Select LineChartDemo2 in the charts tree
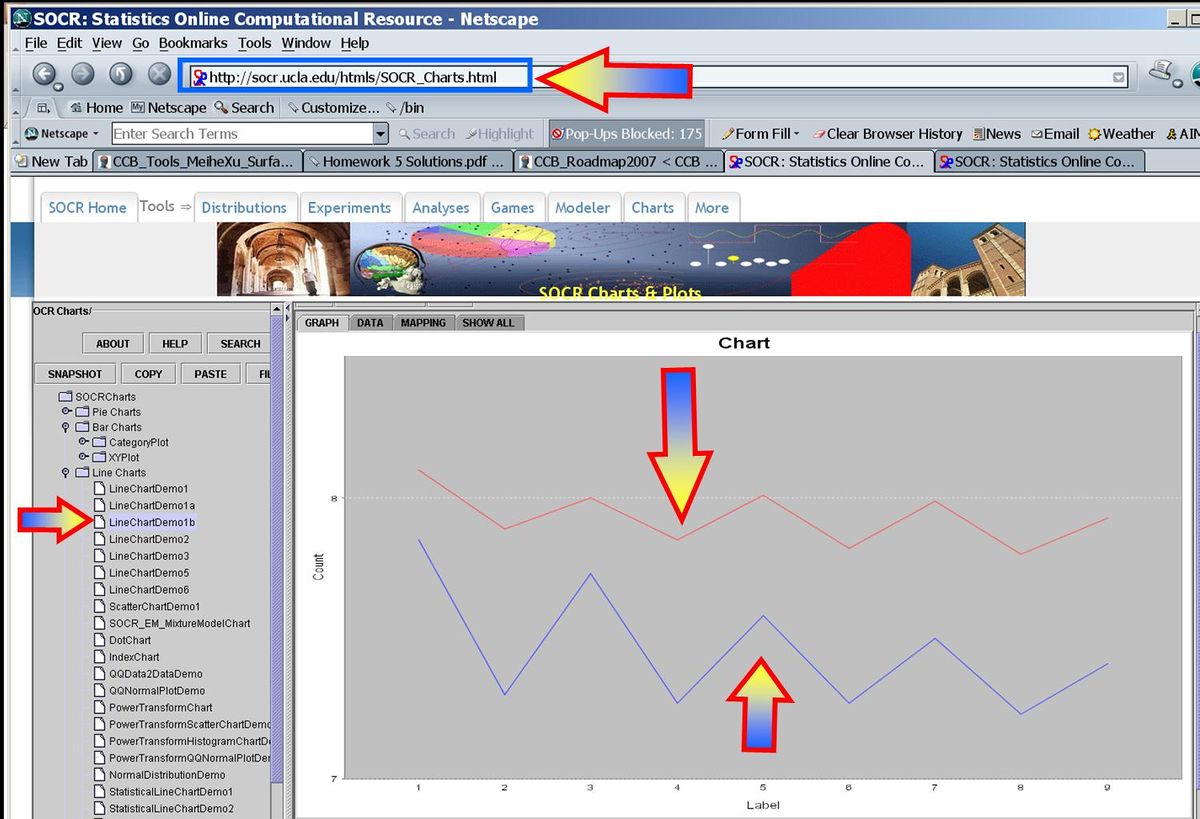The height and width of the screenshot is (819, 1200). (x=147, y=539)
